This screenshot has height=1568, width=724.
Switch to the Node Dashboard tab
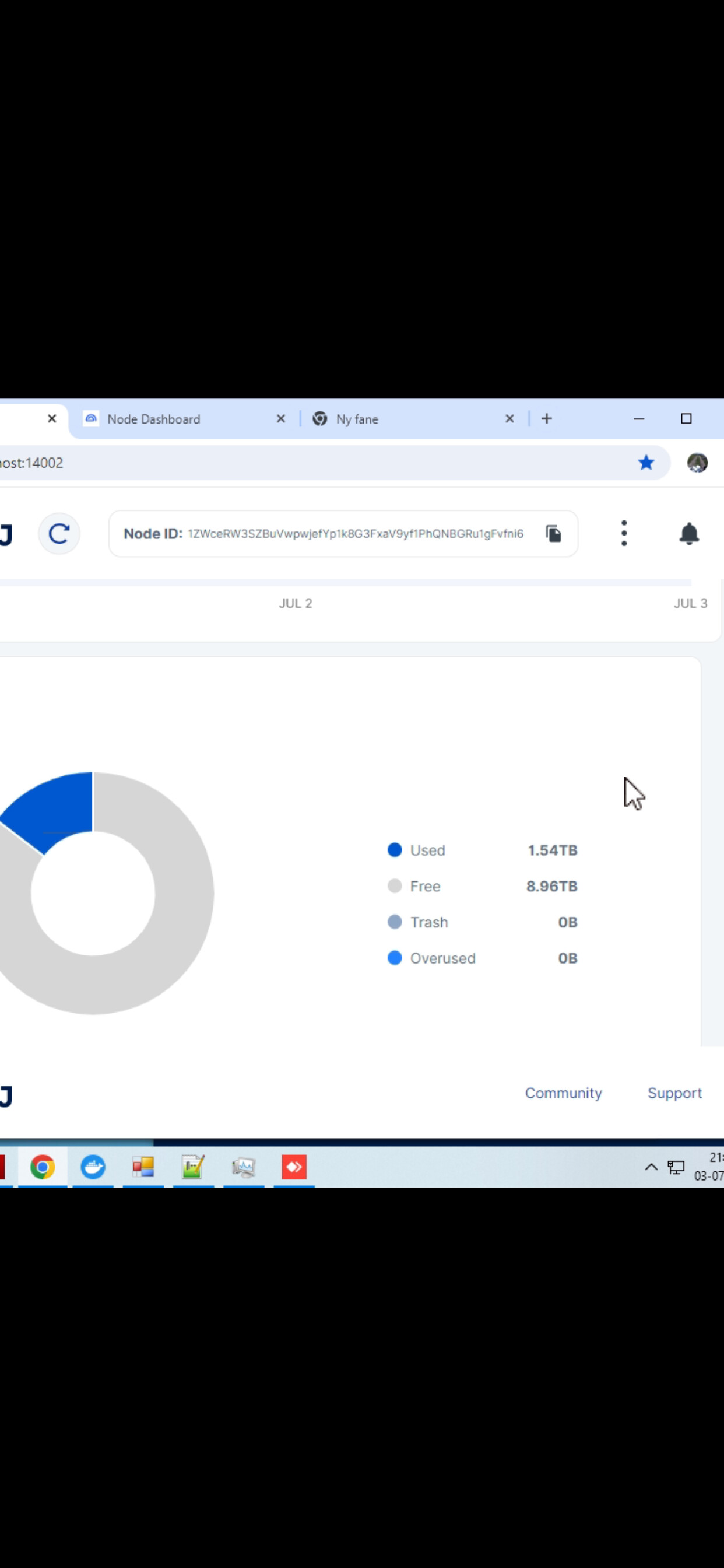(x=177, y=419)
